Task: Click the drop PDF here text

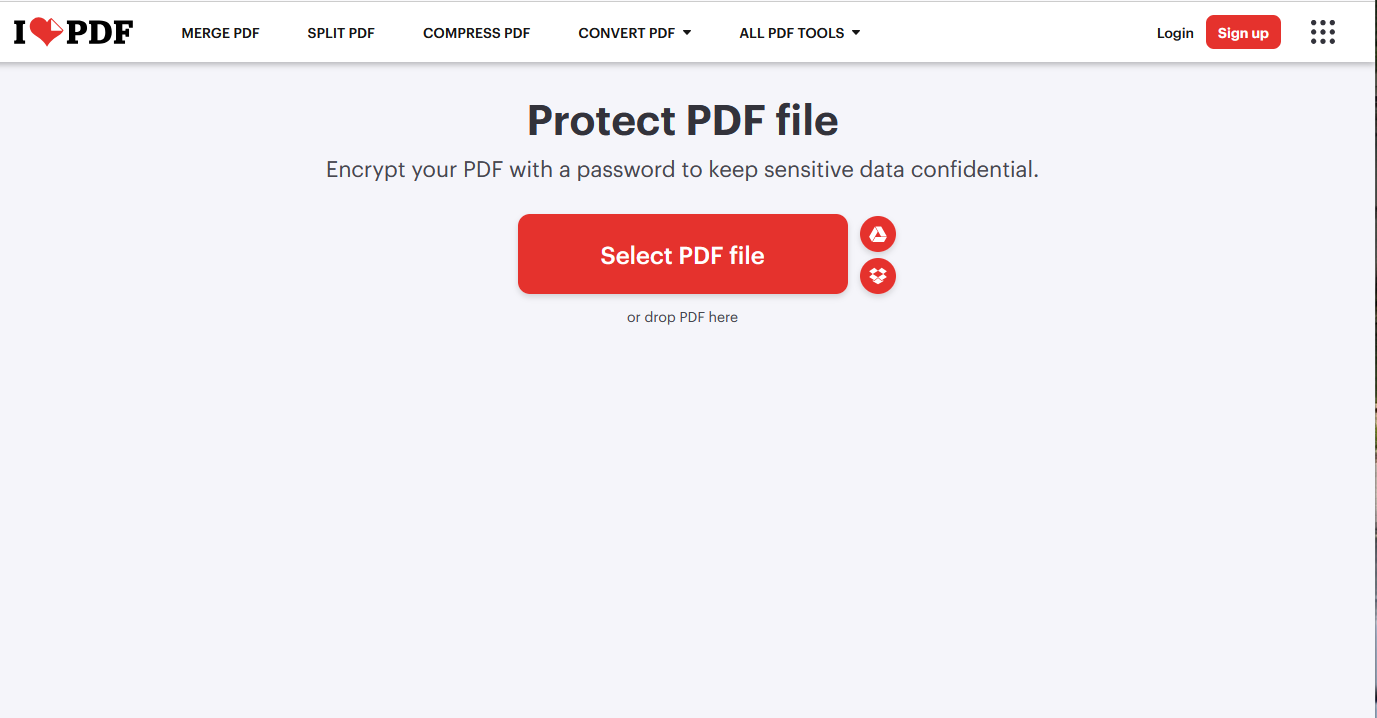Action: [682, 316]
